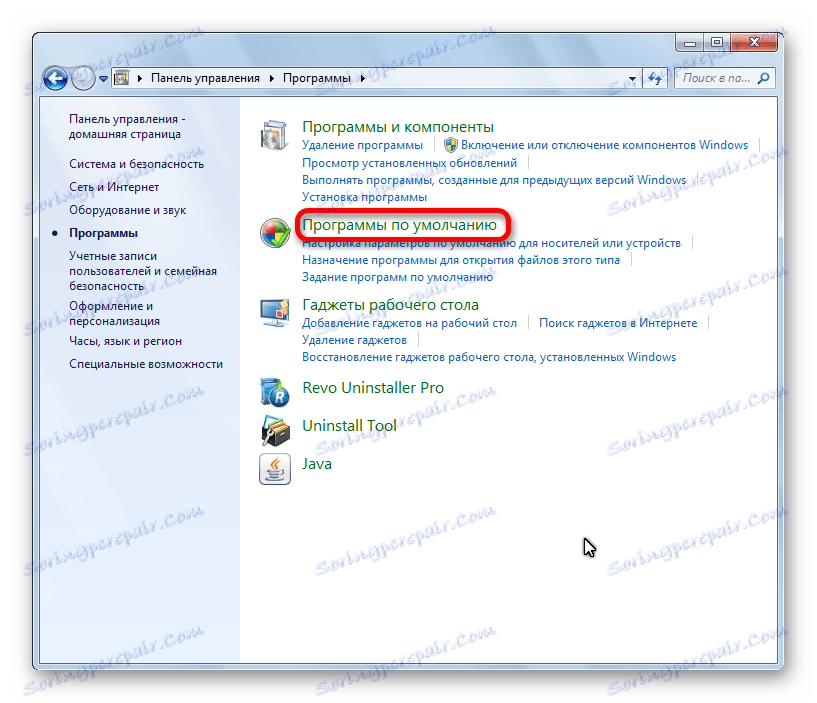Click Установка программы link

coord(364,197)
